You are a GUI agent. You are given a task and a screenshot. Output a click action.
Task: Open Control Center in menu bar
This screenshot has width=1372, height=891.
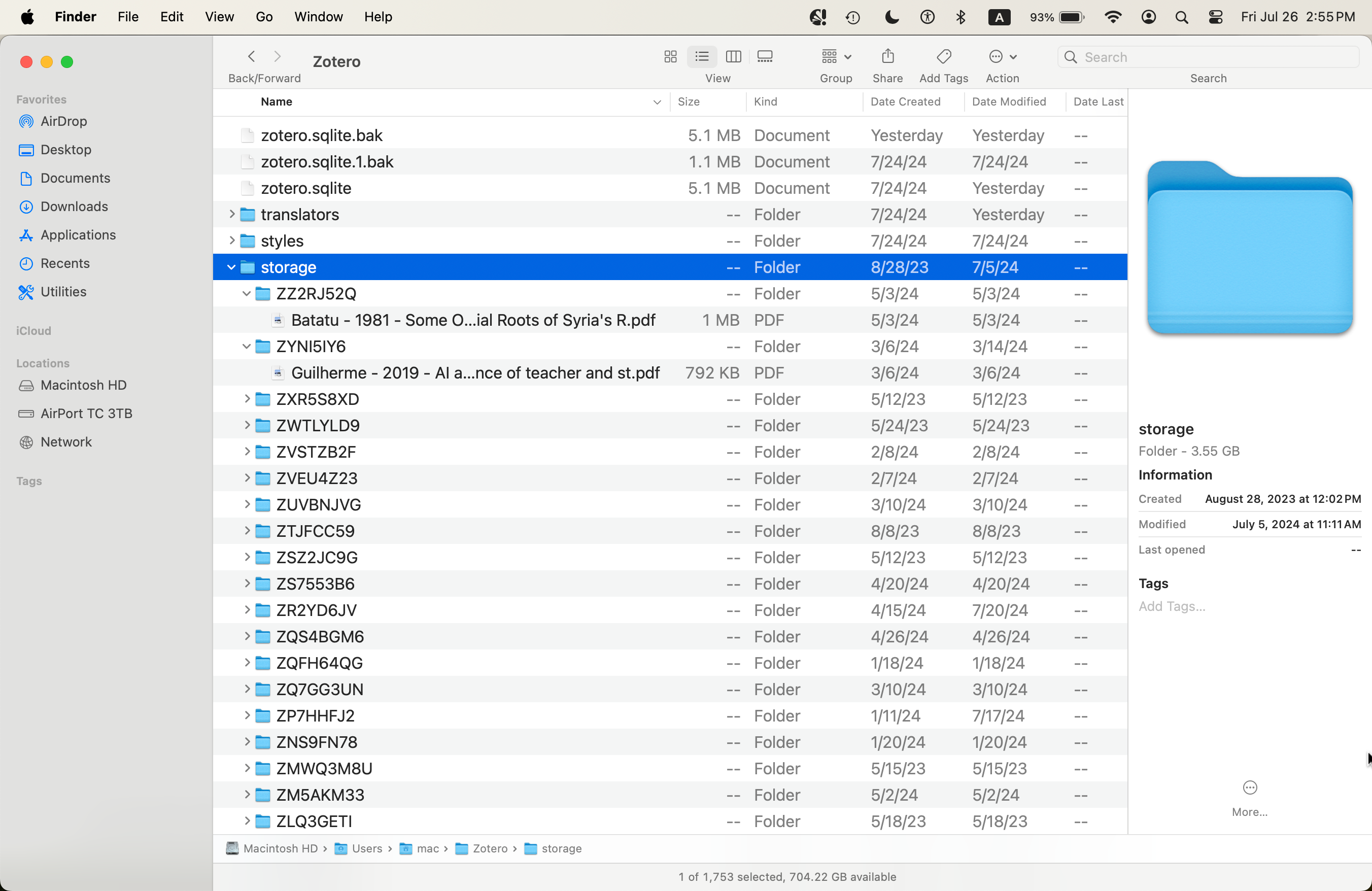(x=1215, y=17)
